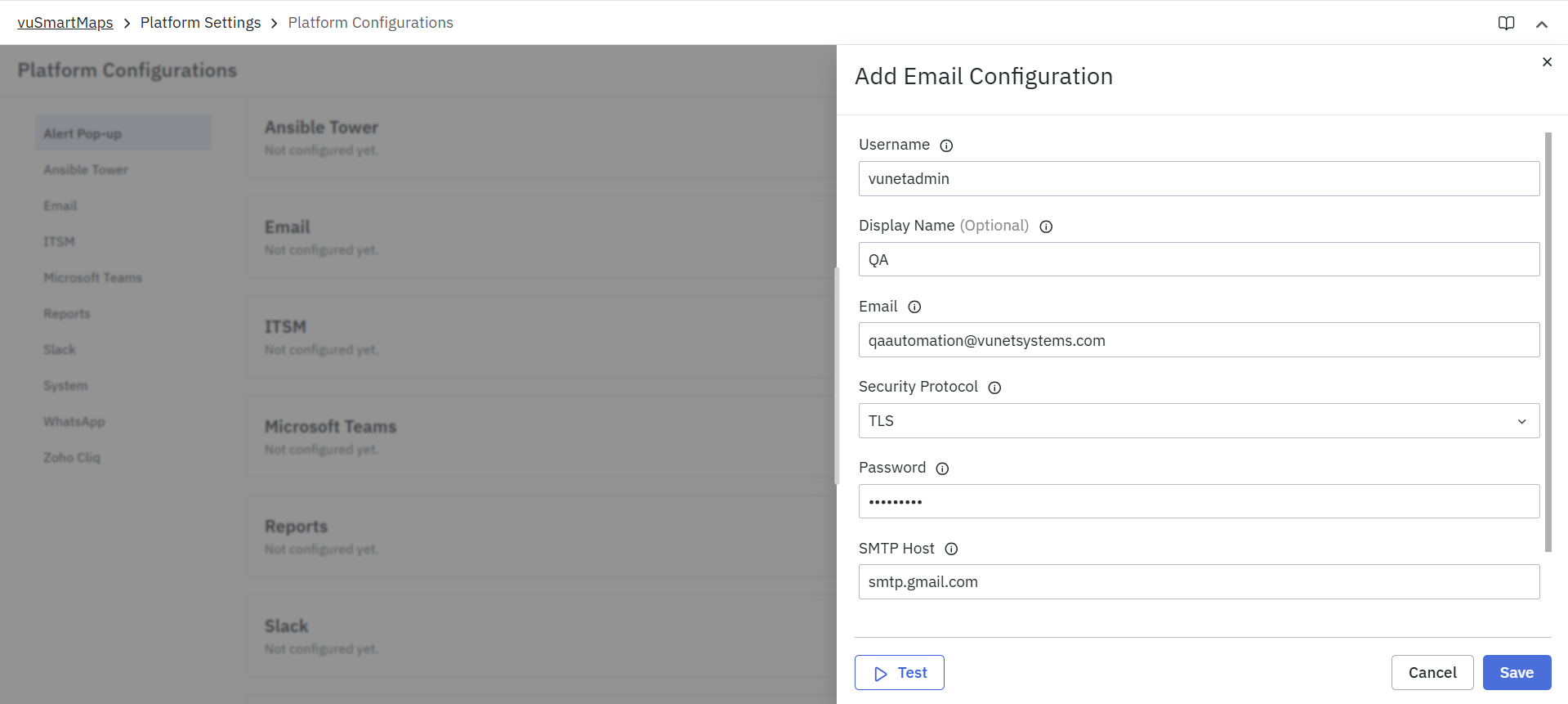Open Platform Settings in the breadcrumb
1568x704 pixels.
pyautogui.click(x=200, y=23)
